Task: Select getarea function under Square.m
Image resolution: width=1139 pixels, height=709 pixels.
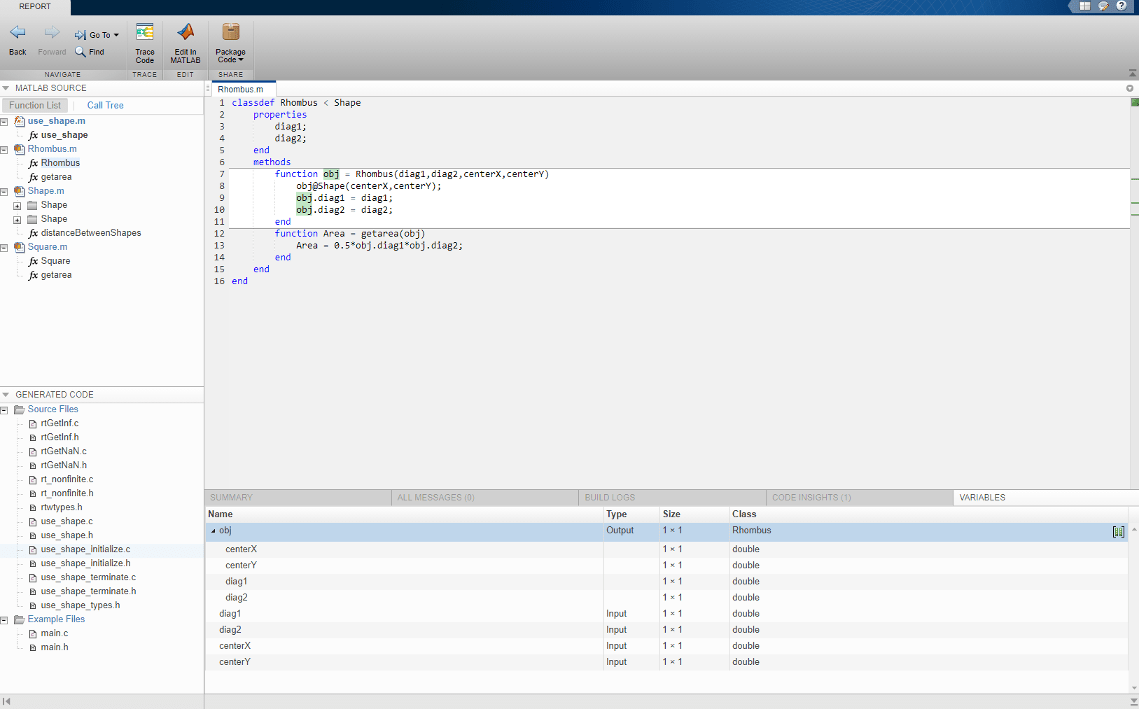Action: [56, 275]
